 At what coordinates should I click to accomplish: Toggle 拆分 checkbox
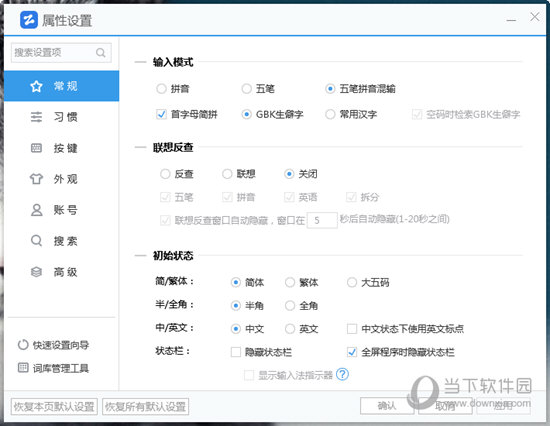pyautogui.click(x=351, y=197)
